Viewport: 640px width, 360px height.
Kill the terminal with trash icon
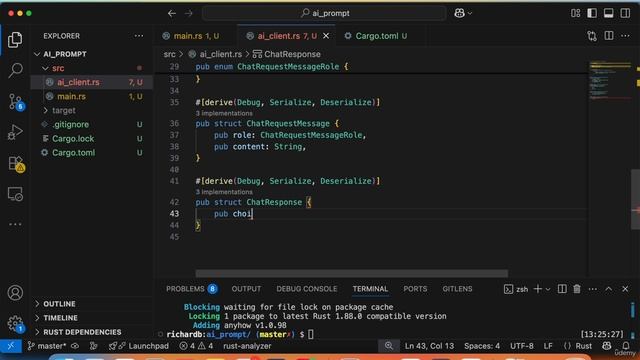point(577,289)
